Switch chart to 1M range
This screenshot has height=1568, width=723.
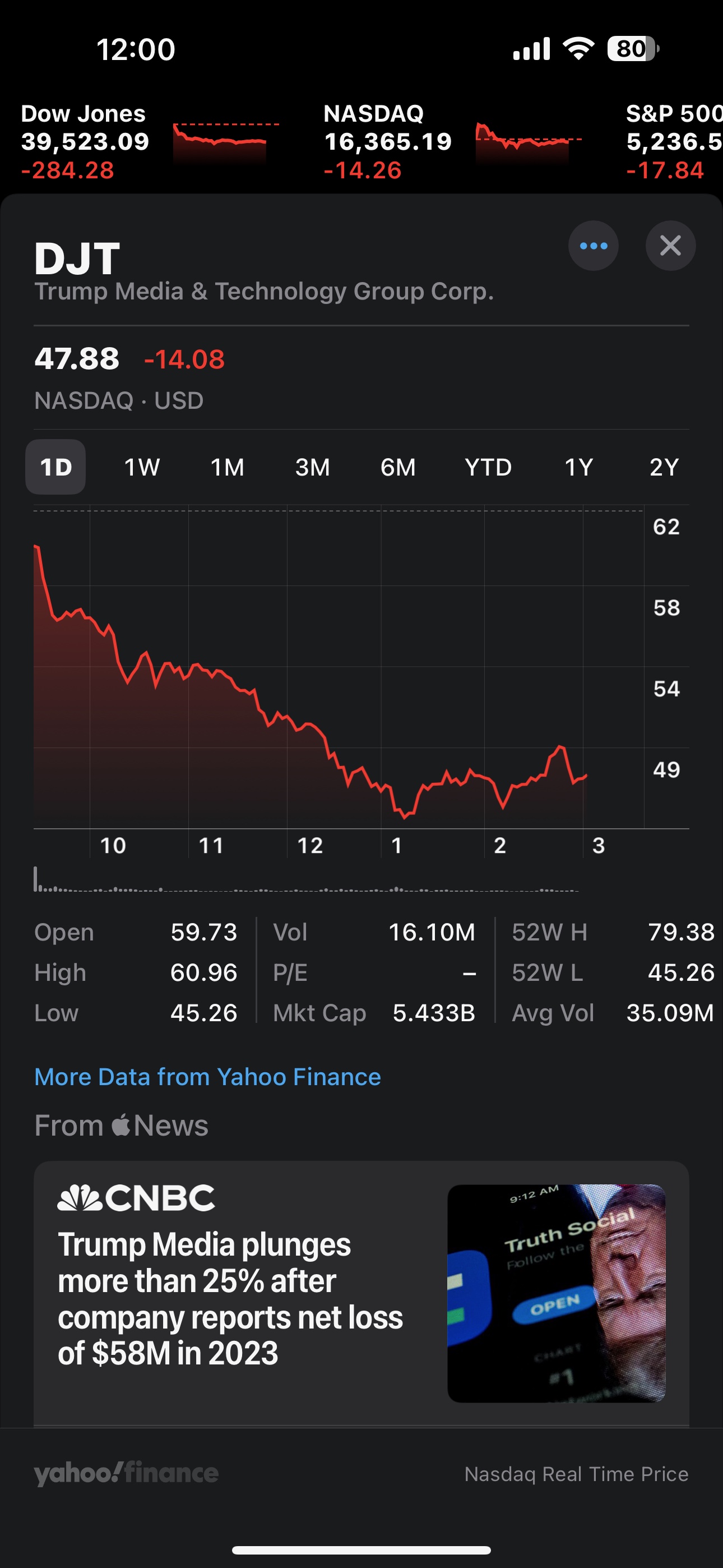click(x=227, y=467)
